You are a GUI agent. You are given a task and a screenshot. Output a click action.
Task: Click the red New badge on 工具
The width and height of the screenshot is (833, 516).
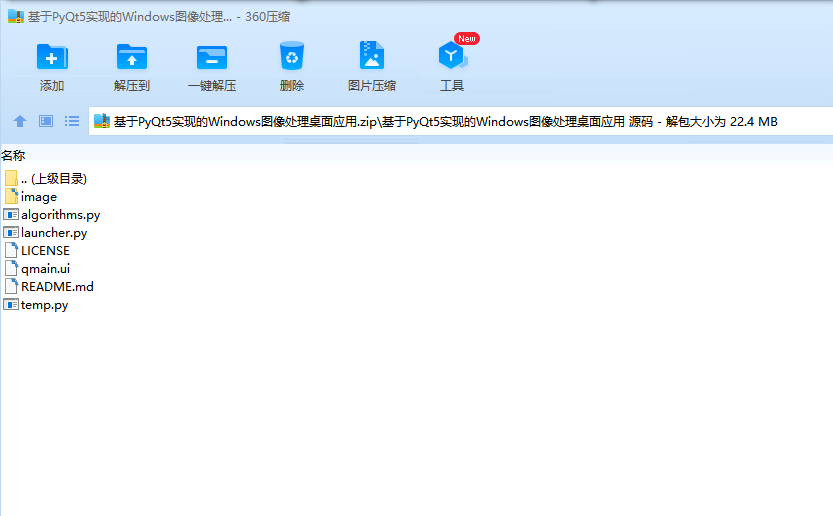(466, 39)
